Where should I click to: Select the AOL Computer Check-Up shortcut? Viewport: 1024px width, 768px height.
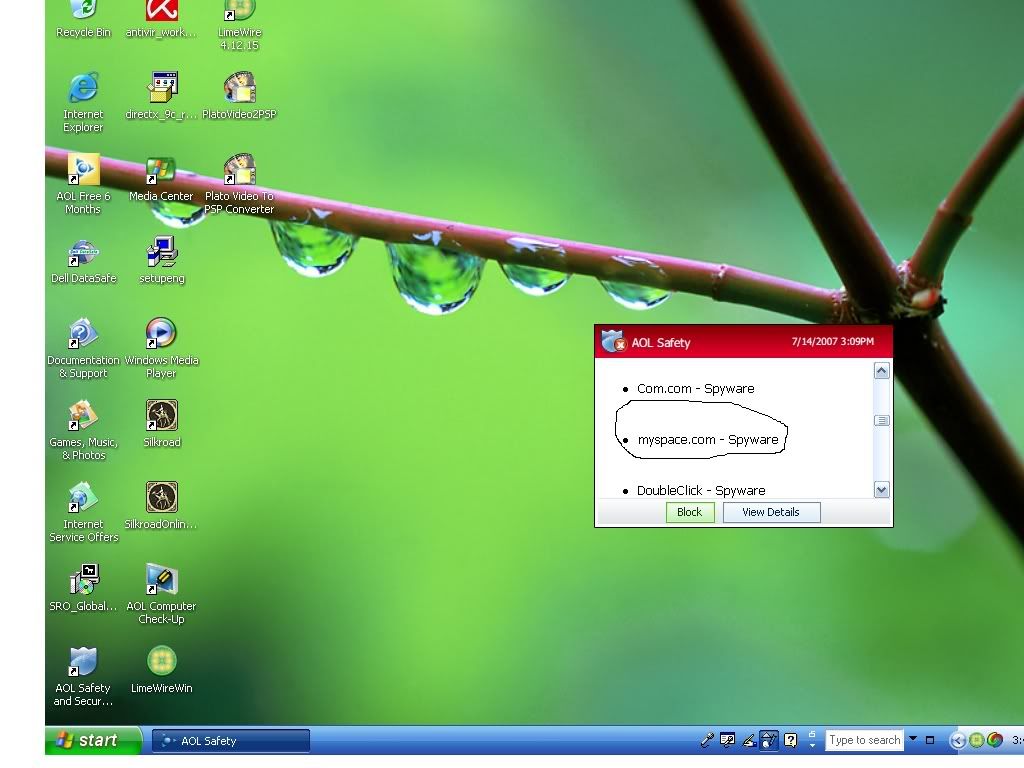click(x=161, y=580)
